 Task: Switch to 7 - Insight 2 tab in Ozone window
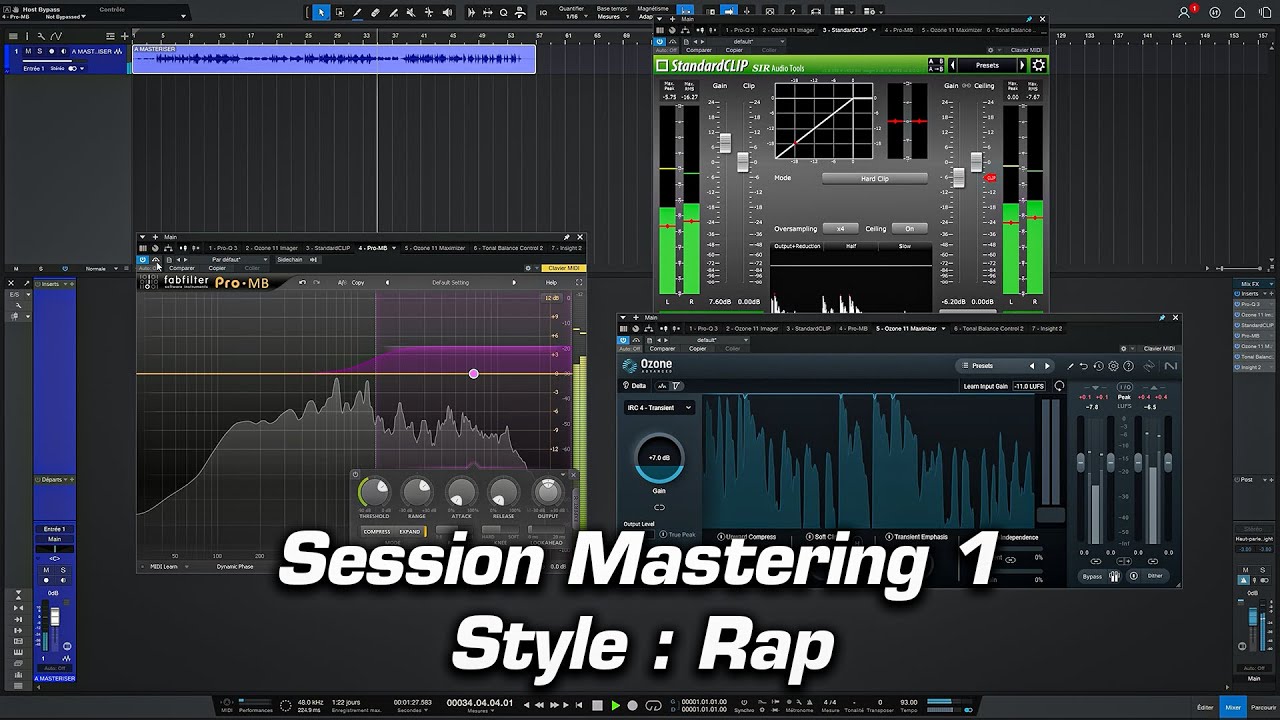[x=1045, y=329]
